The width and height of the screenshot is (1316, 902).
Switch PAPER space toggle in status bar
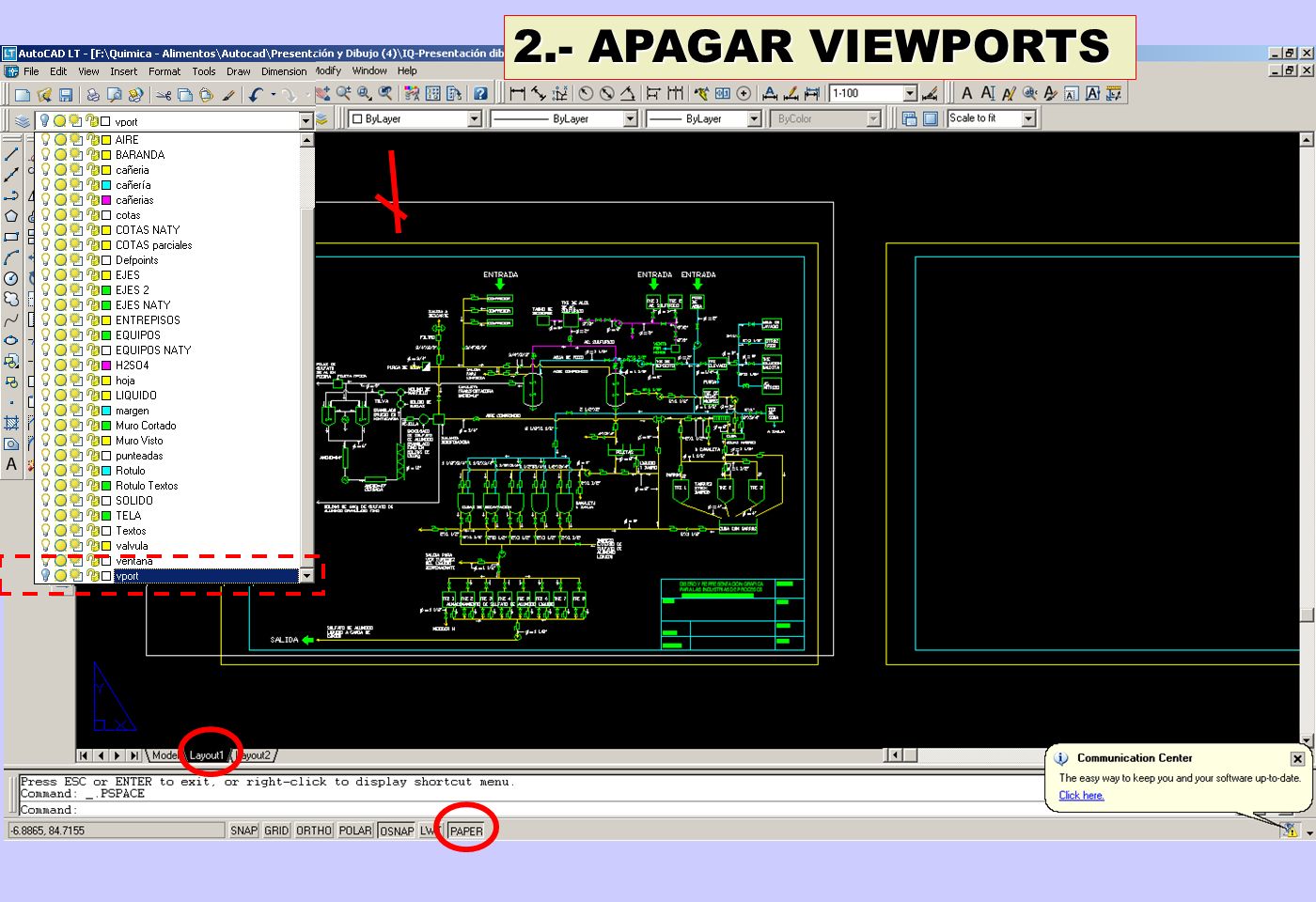point(466,831)
